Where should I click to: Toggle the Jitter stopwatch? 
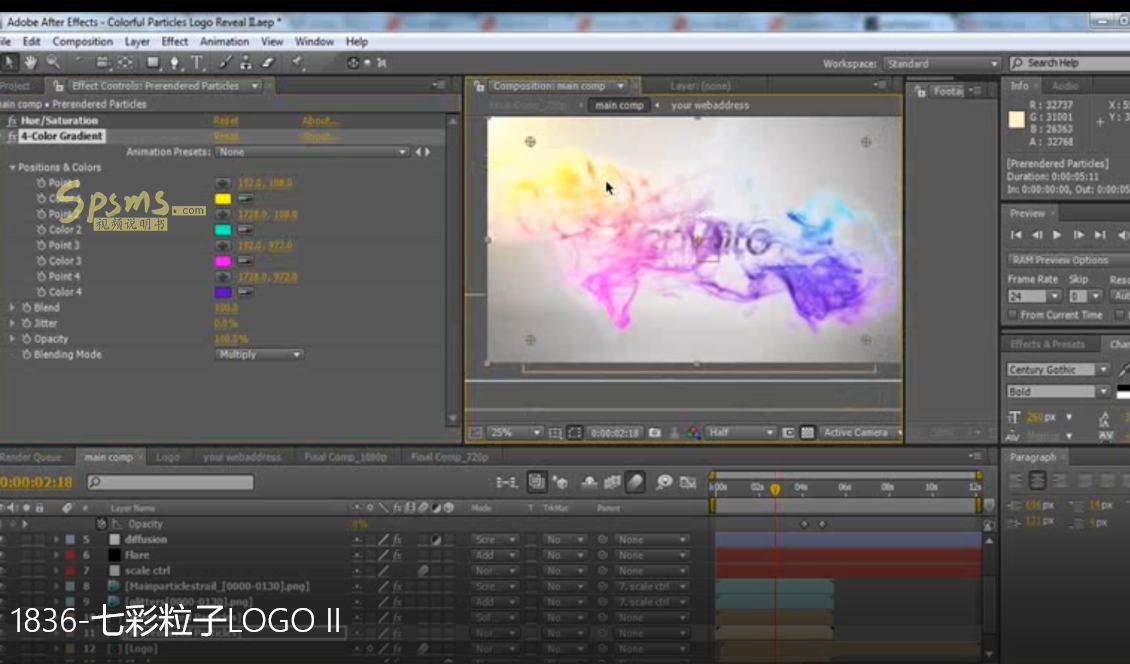pyautogui.click(x=27, y=324)
